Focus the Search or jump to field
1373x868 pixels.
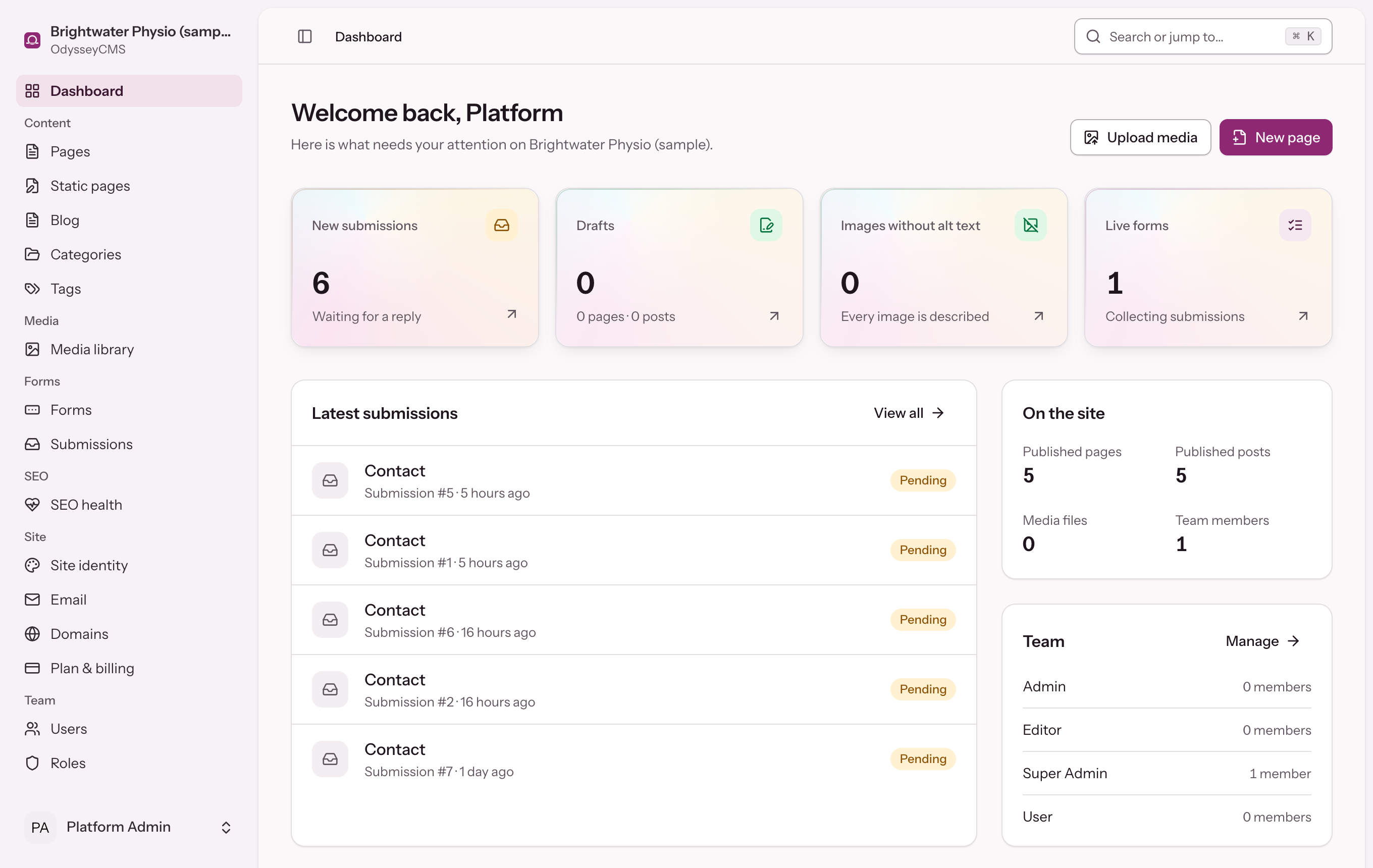[1203, 36]
